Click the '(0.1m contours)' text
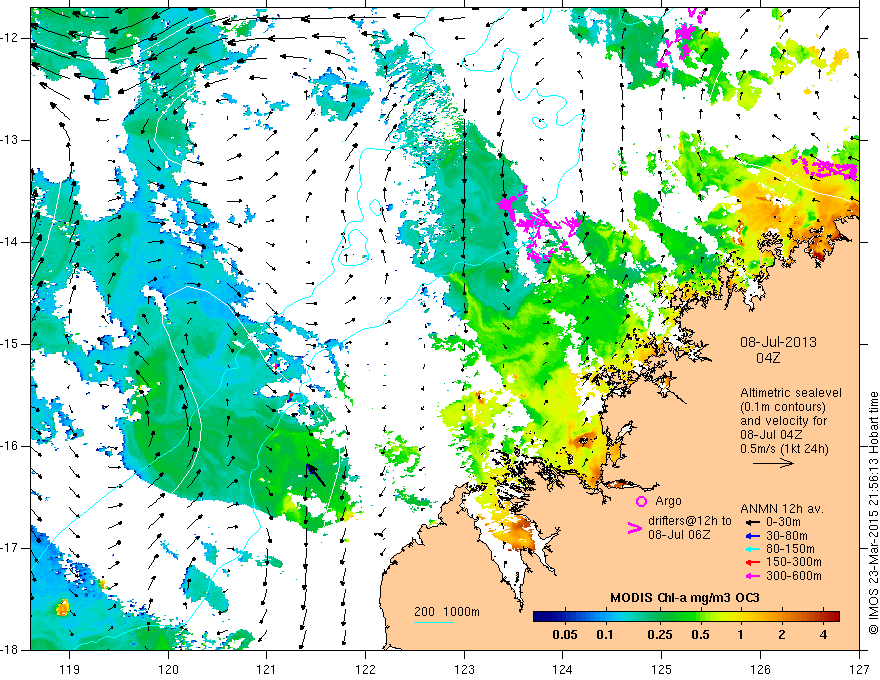The image size is (880, 680). coord(783,407)
